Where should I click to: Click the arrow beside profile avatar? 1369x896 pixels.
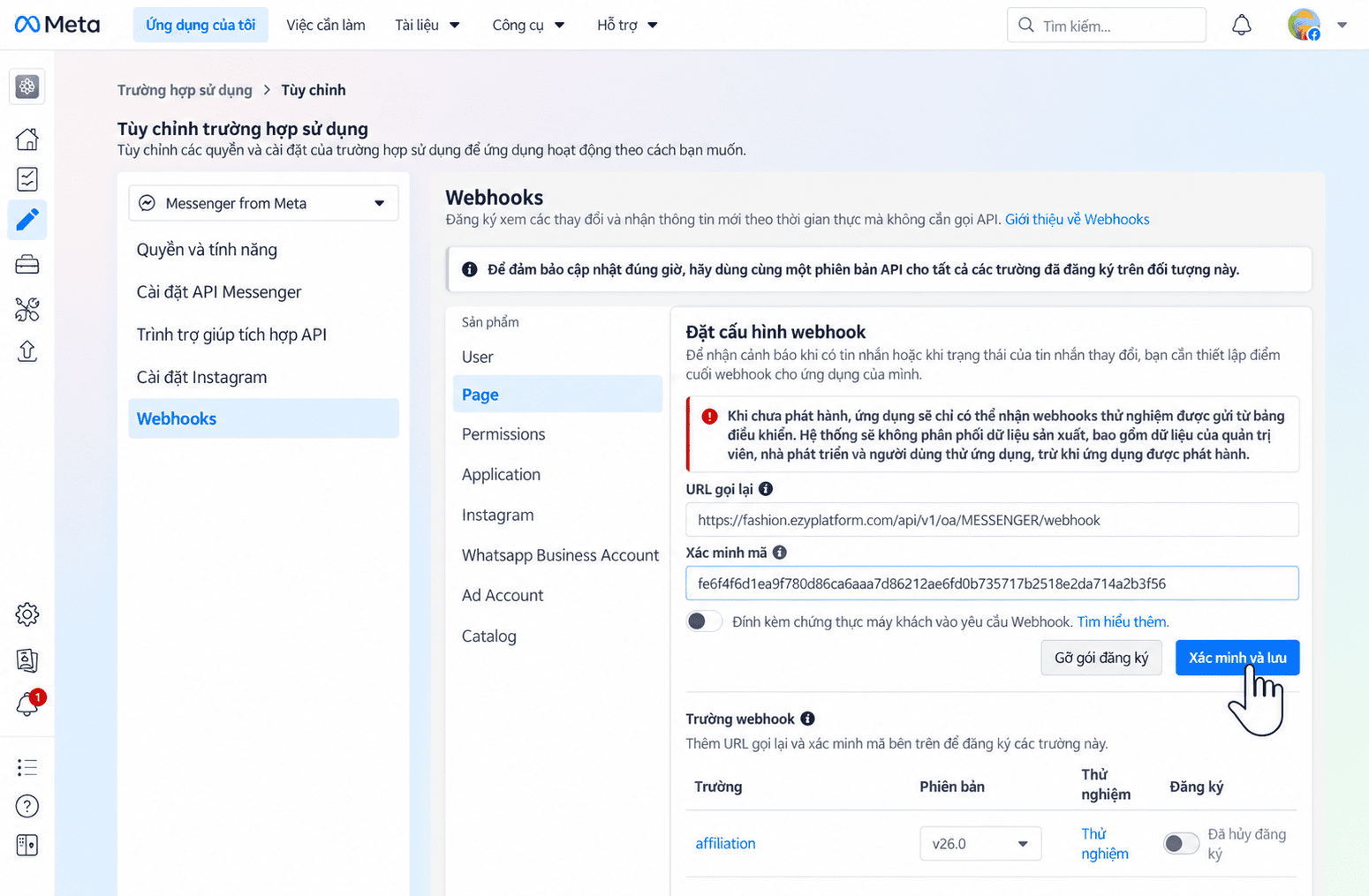click(1342, 25)
